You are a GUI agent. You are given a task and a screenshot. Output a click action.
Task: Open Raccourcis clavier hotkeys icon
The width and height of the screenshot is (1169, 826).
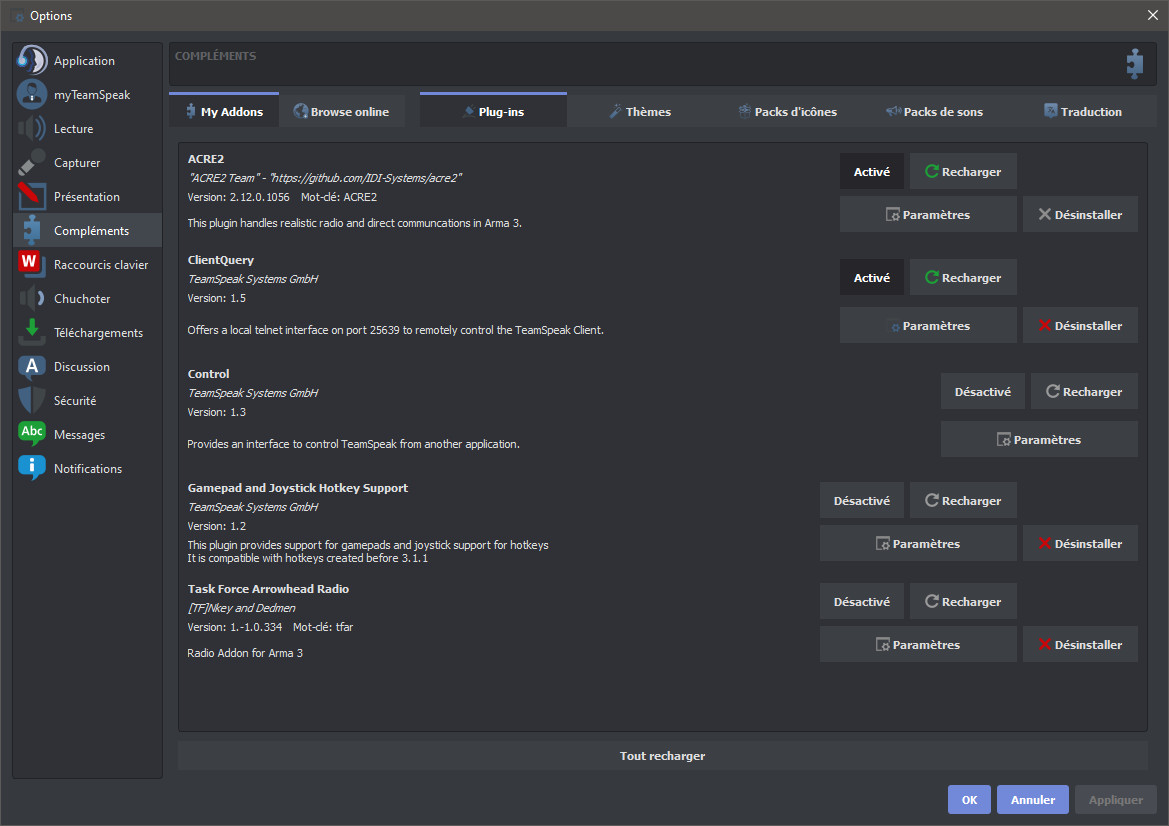[32, 265]
